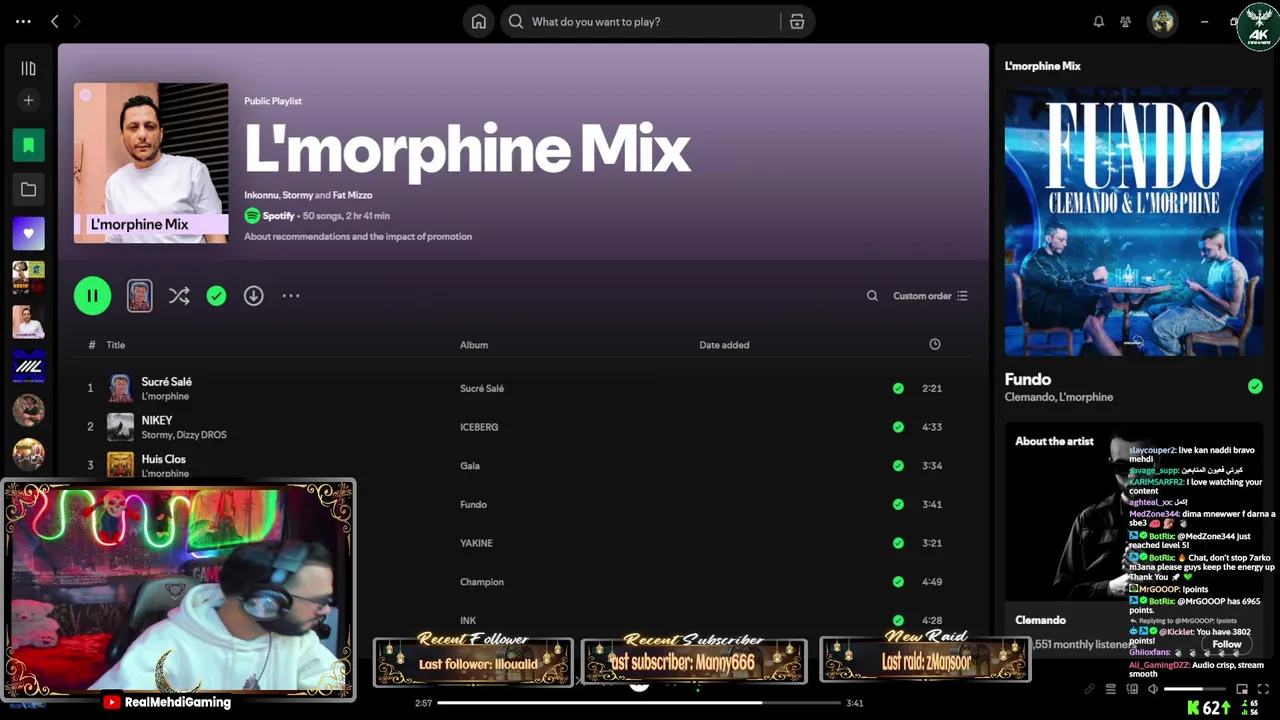The width and height of the screenshot is (1280, 720).
Task: Sort by duration clock column
Action: (x=935, y=344)
